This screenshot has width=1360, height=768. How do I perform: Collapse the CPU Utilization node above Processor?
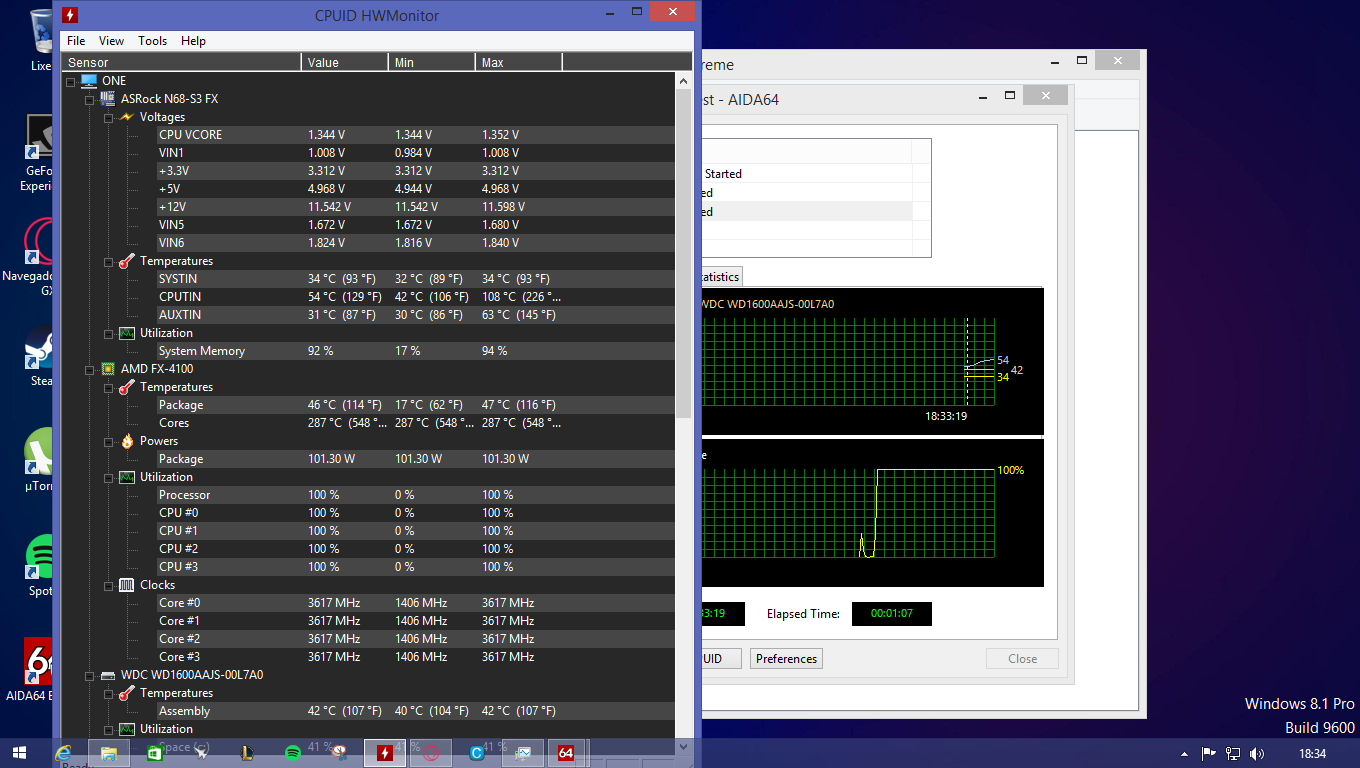[x=108, y=477]
